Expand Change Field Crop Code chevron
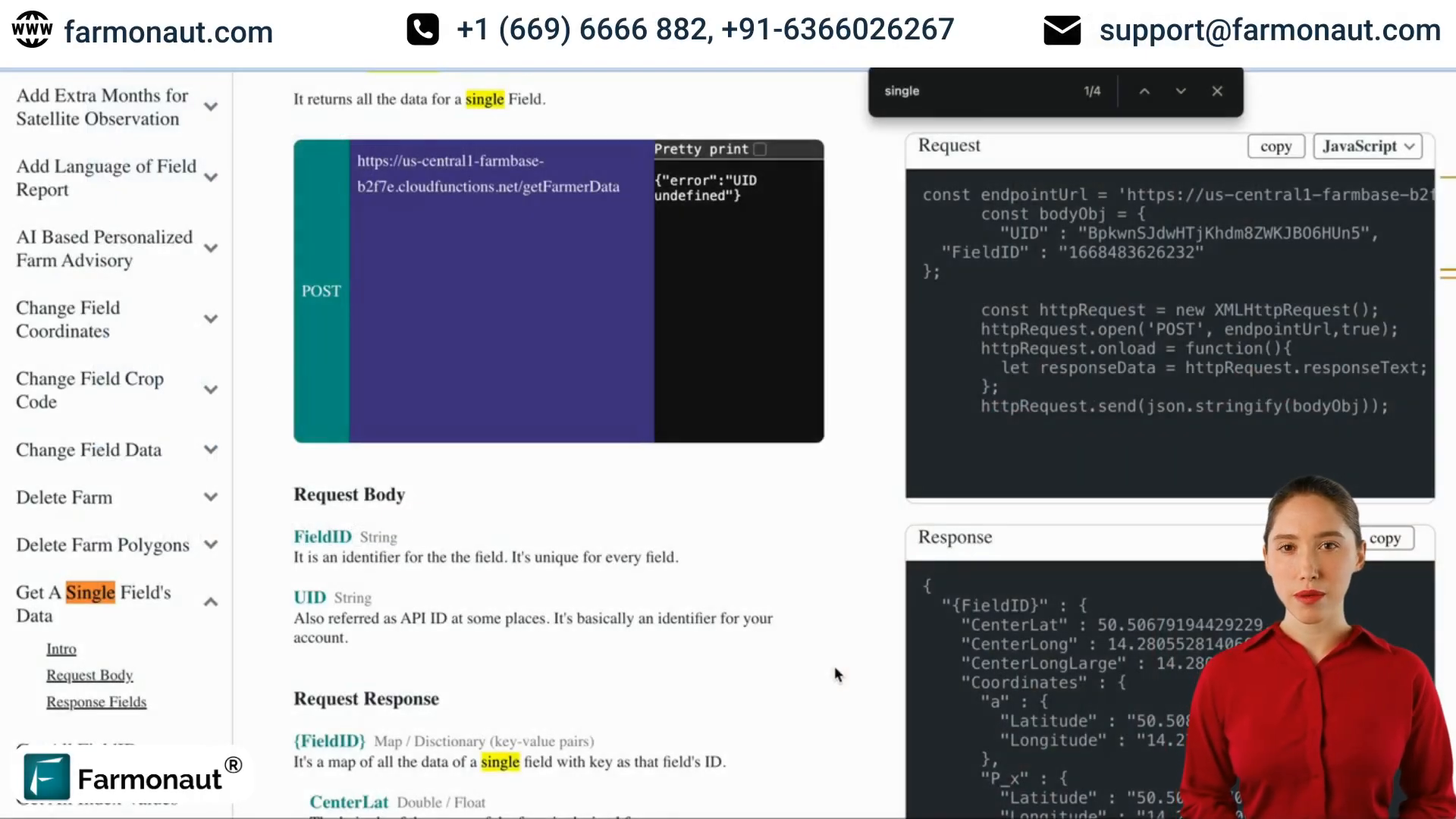 pos(212,390)
